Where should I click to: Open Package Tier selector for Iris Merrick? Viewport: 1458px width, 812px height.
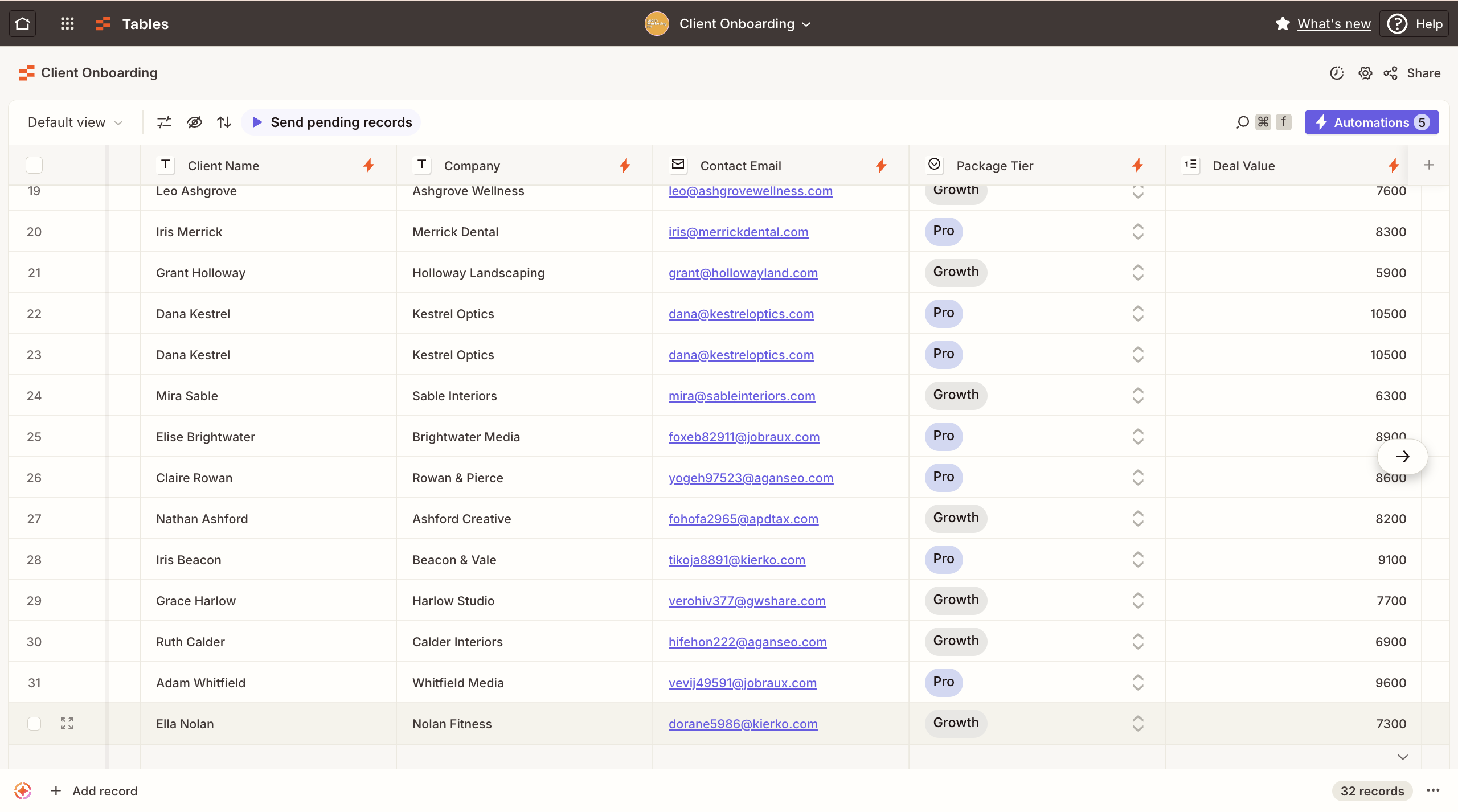pos(1138,232)
